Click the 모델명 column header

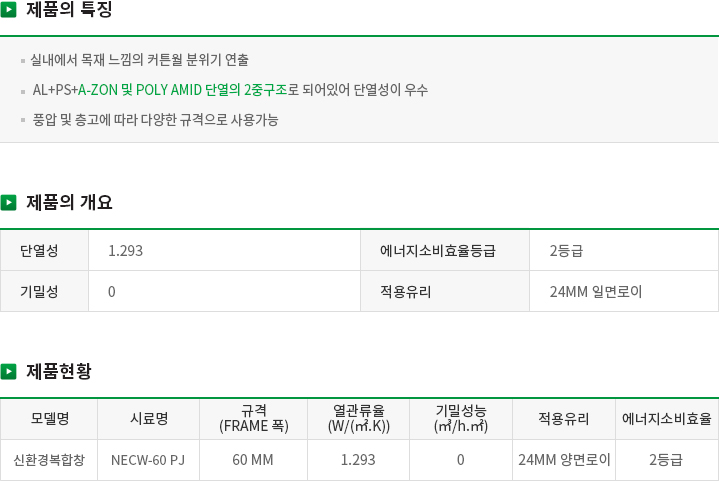click(x=49, y=419)
